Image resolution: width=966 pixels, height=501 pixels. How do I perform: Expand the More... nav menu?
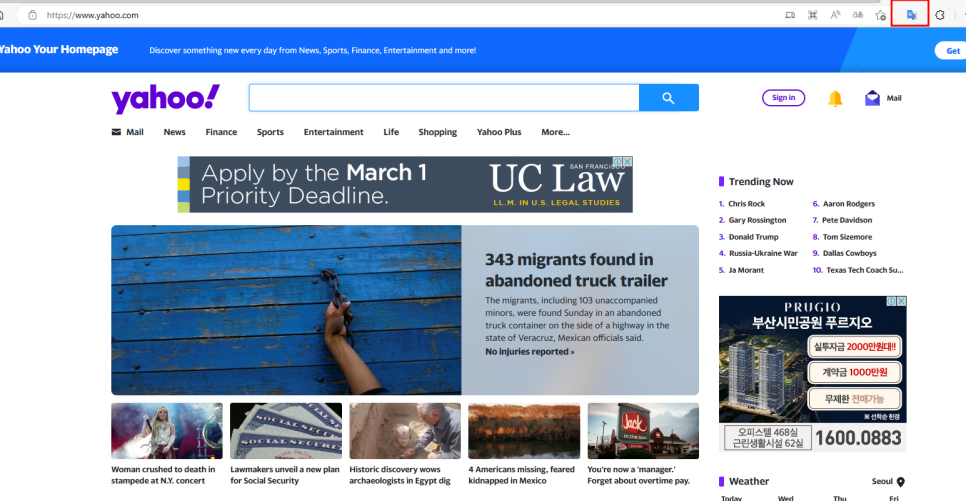coord(555,132)
